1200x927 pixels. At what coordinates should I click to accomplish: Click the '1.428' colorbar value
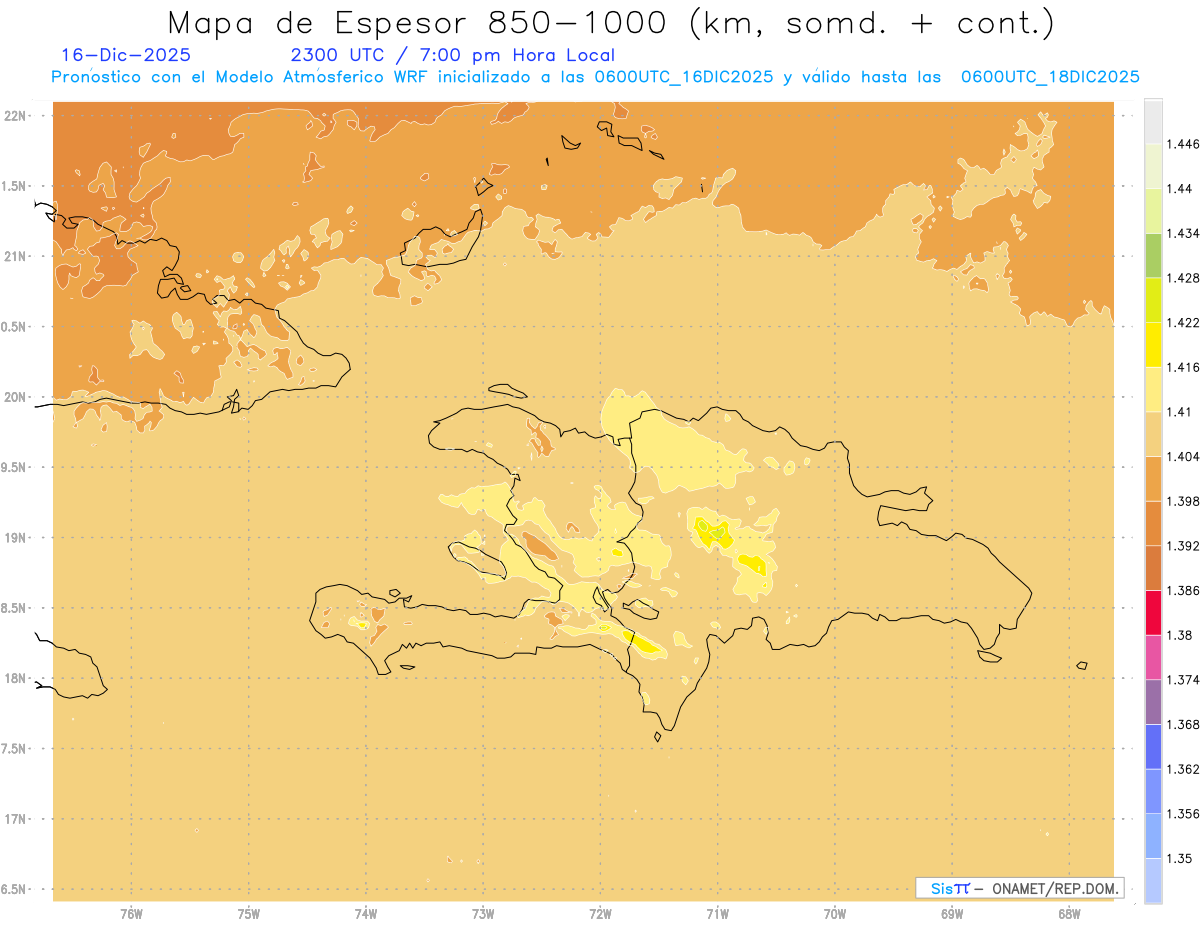click(x=1181, y=278)
